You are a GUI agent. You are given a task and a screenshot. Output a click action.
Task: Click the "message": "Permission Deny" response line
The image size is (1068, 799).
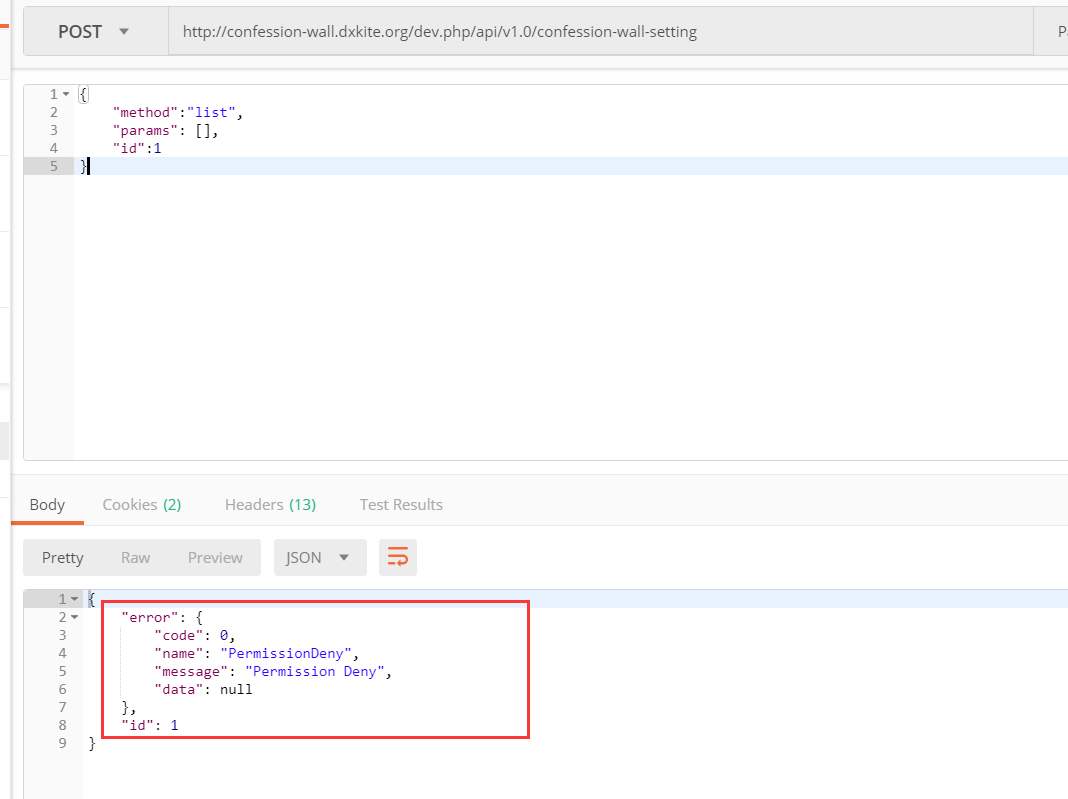(x=271, y=671)
